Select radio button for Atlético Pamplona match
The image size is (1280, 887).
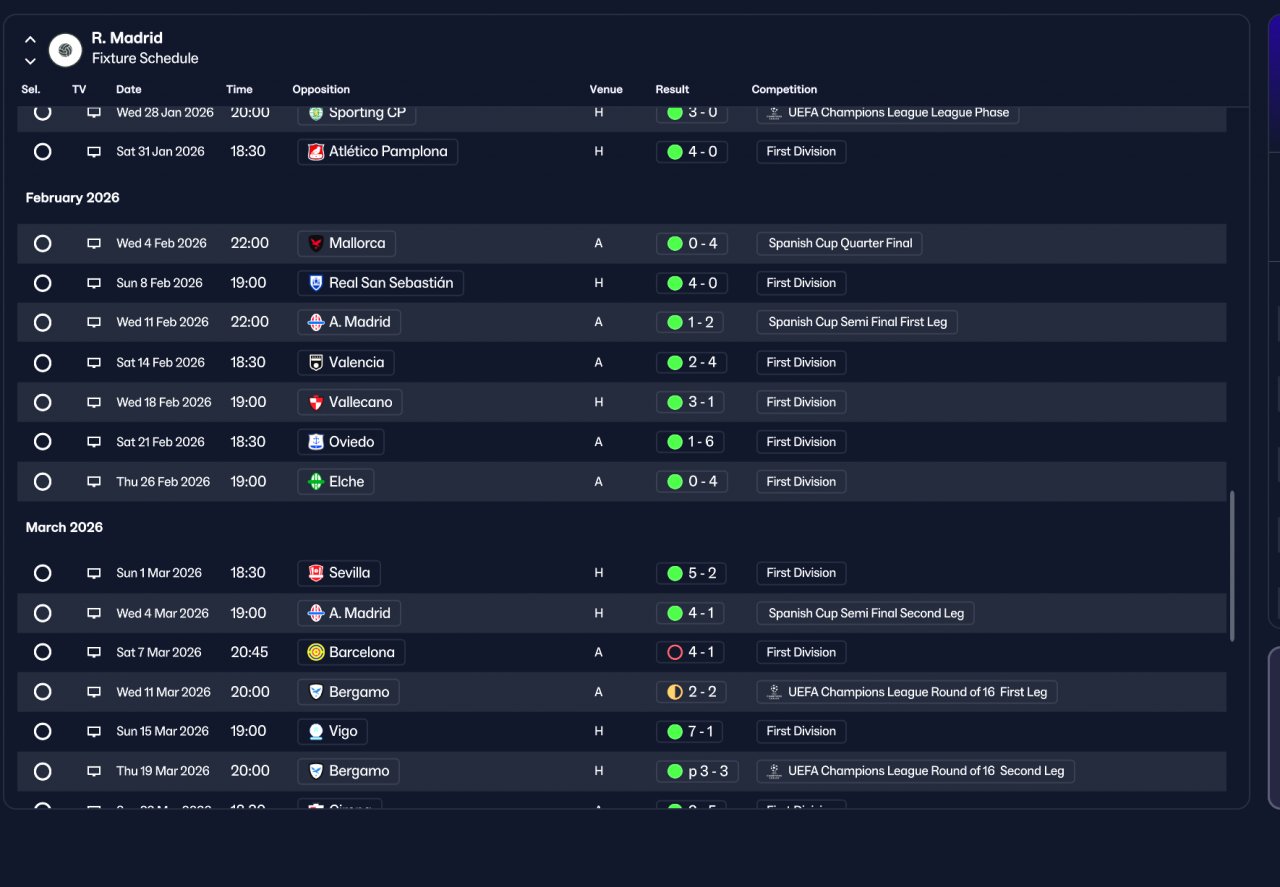[42, 152]
